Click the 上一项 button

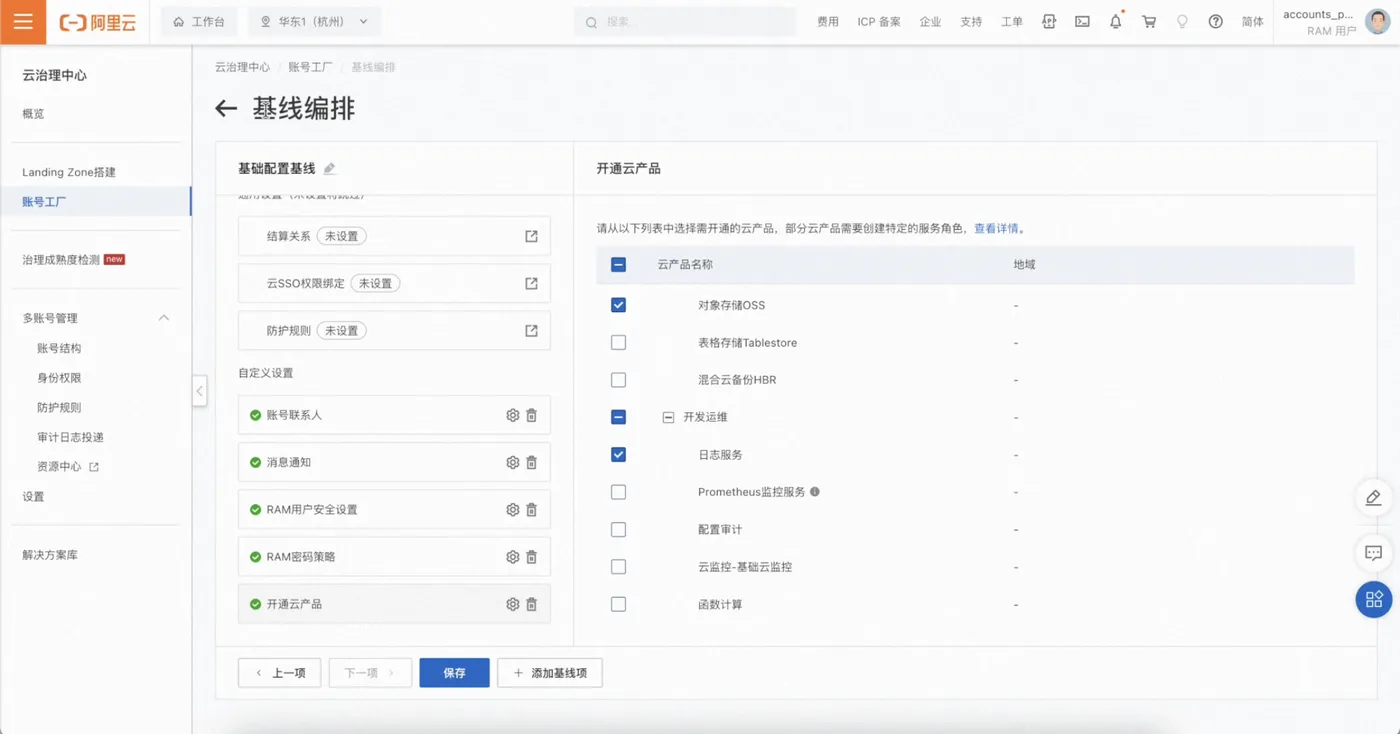280,673
